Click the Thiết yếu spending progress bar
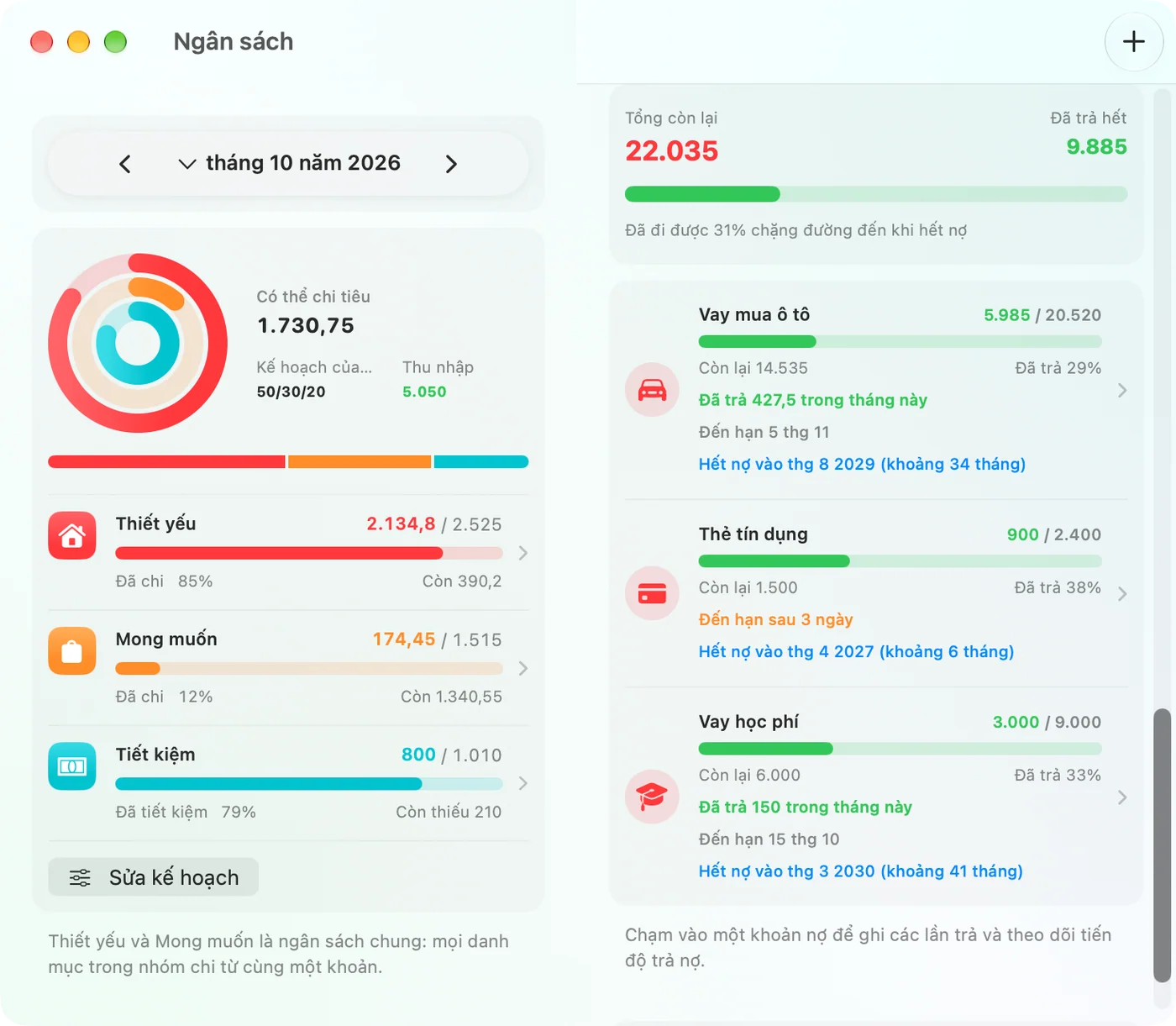 tap(309, 553)
